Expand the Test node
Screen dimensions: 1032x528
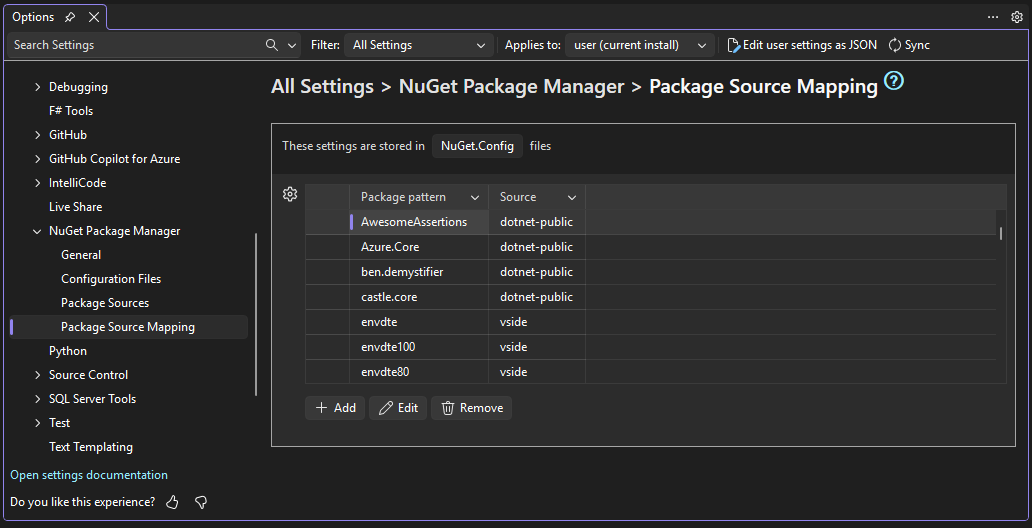click(x=38, y=423)
